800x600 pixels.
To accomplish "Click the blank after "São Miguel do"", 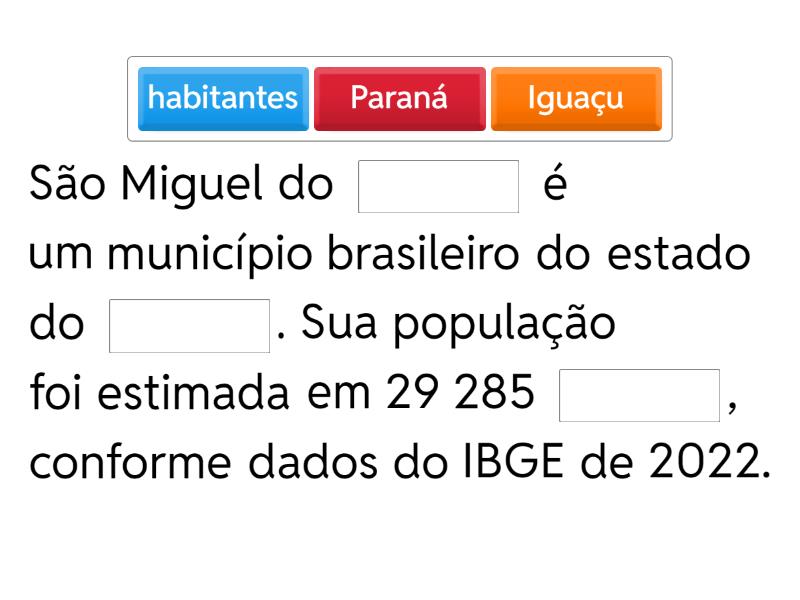I will pos(438,186).
